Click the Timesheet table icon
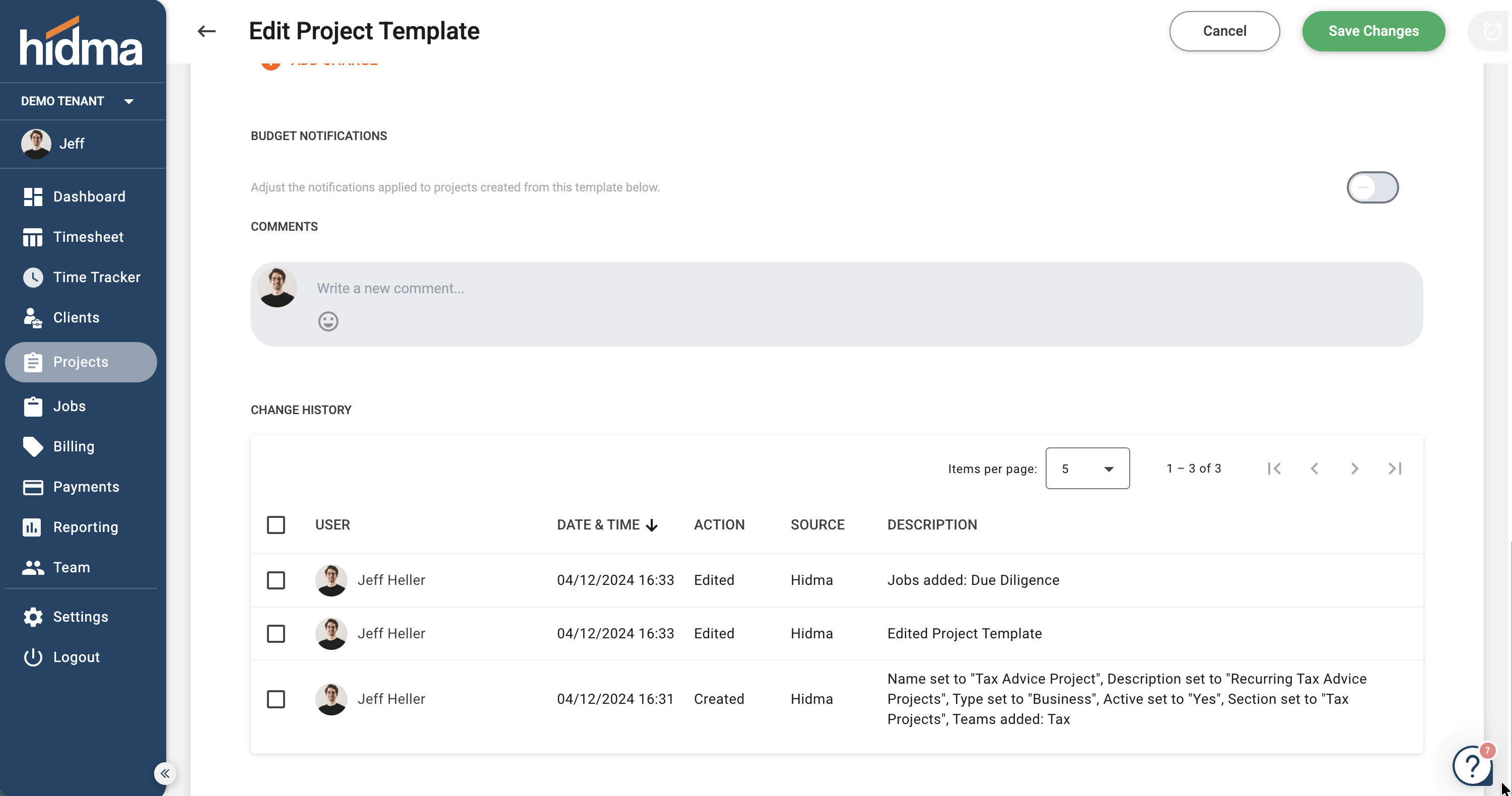Viewport: 1512px width, 796px height. click(33, 237)
